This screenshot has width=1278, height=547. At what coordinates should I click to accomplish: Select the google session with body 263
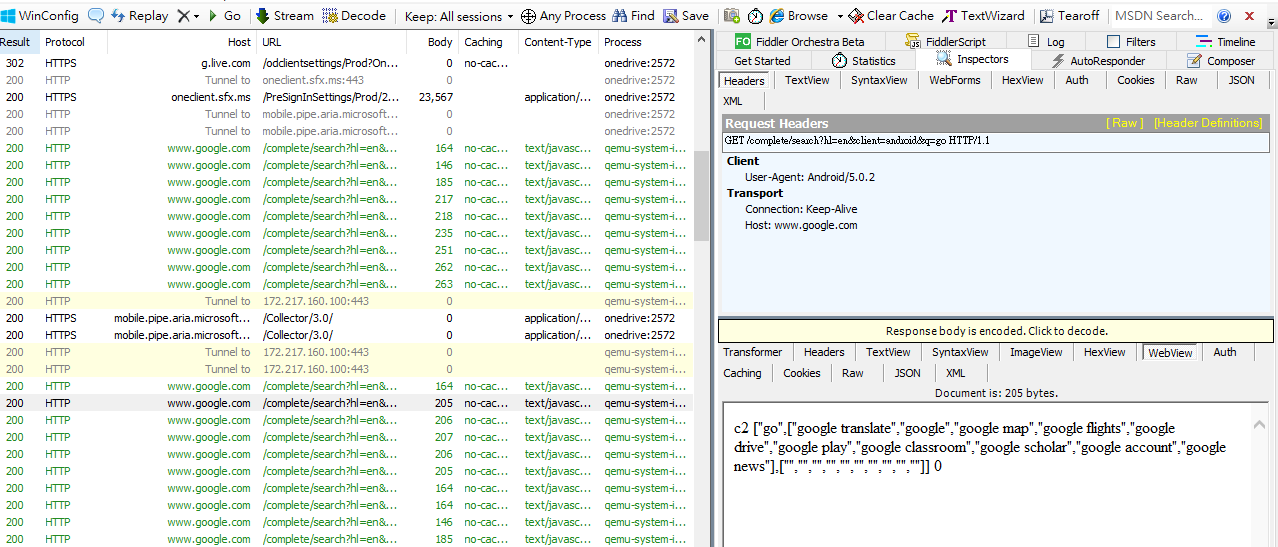(x=345, y=284)
